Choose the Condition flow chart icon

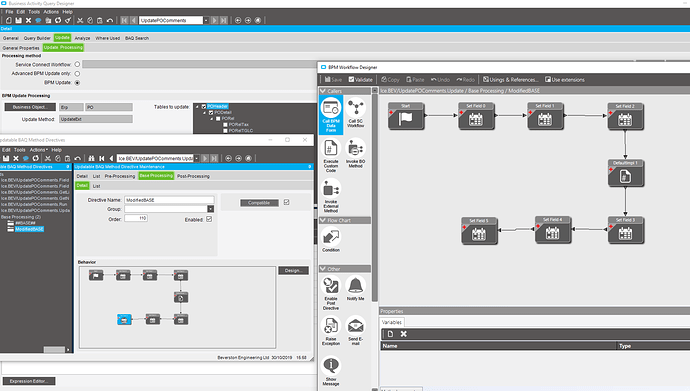(330, 237)
